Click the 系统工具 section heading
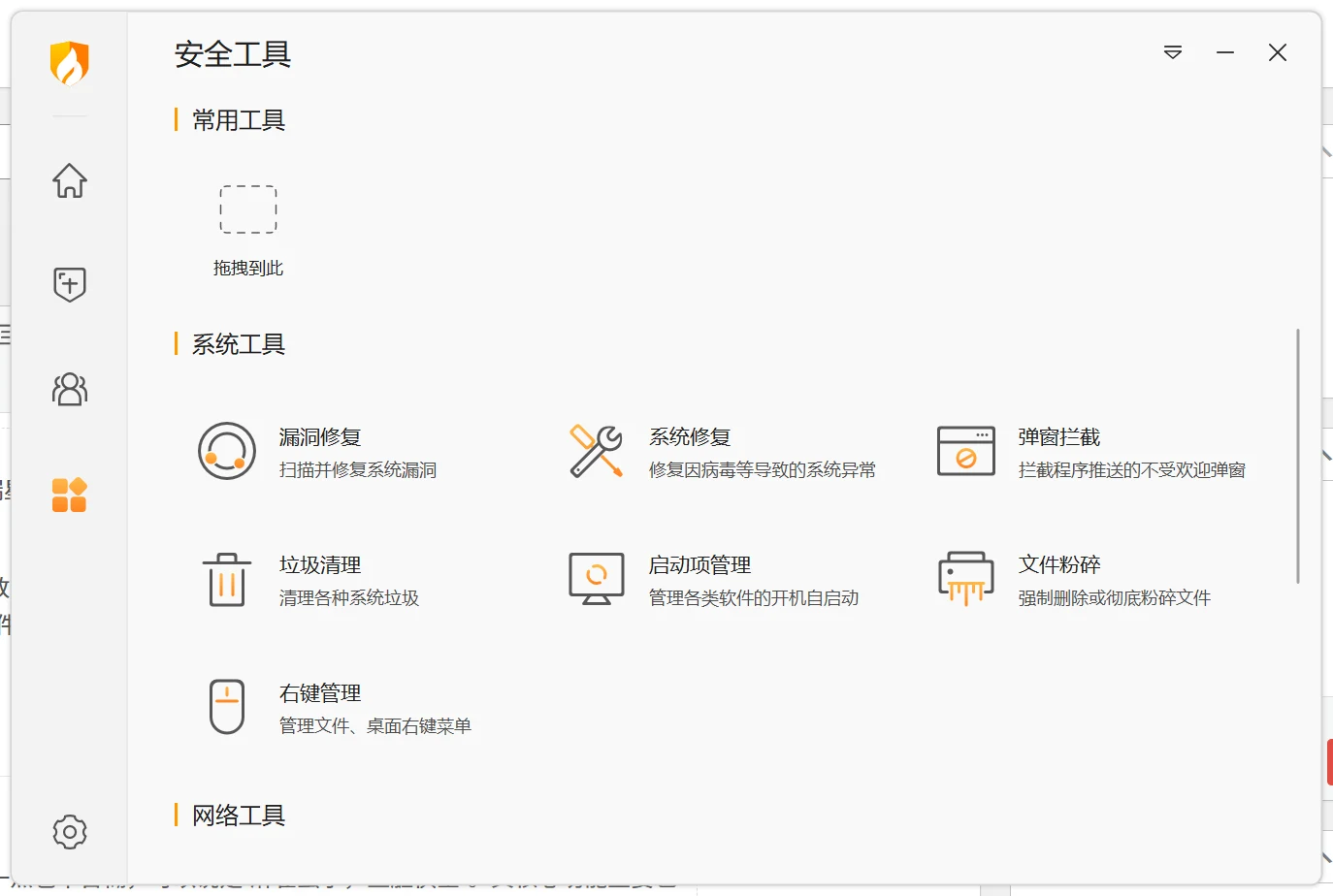This screenshot has height=896, width=1333. (x=239, y=344)
